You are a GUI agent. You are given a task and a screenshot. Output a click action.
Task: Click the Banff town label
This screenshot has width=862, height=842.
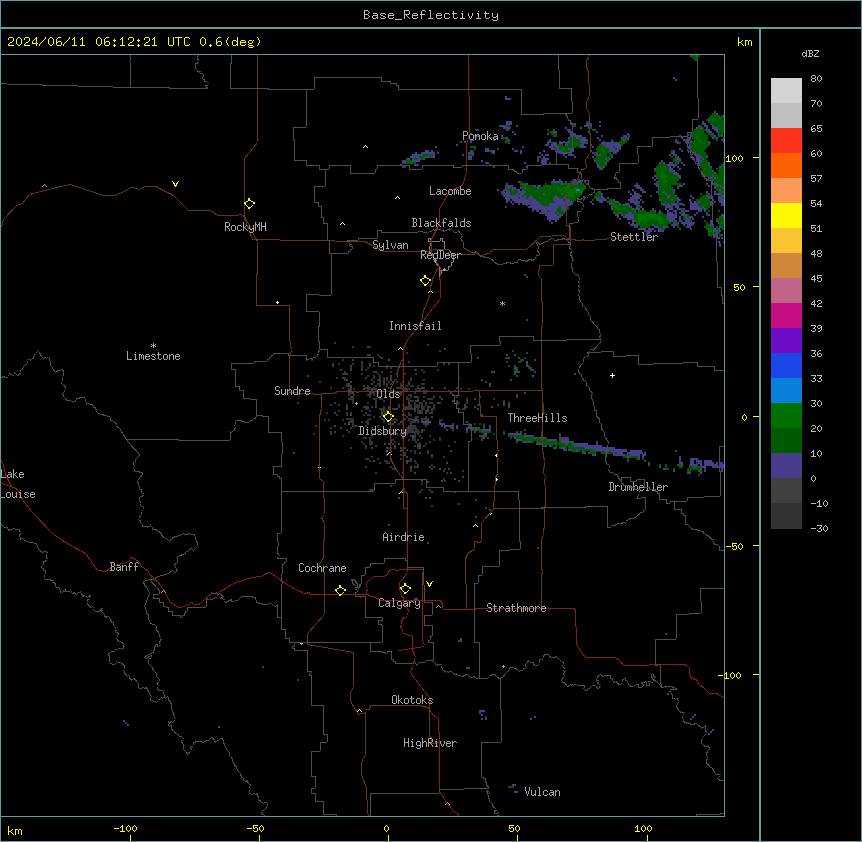pyautogui.click(x=124, y=567)
